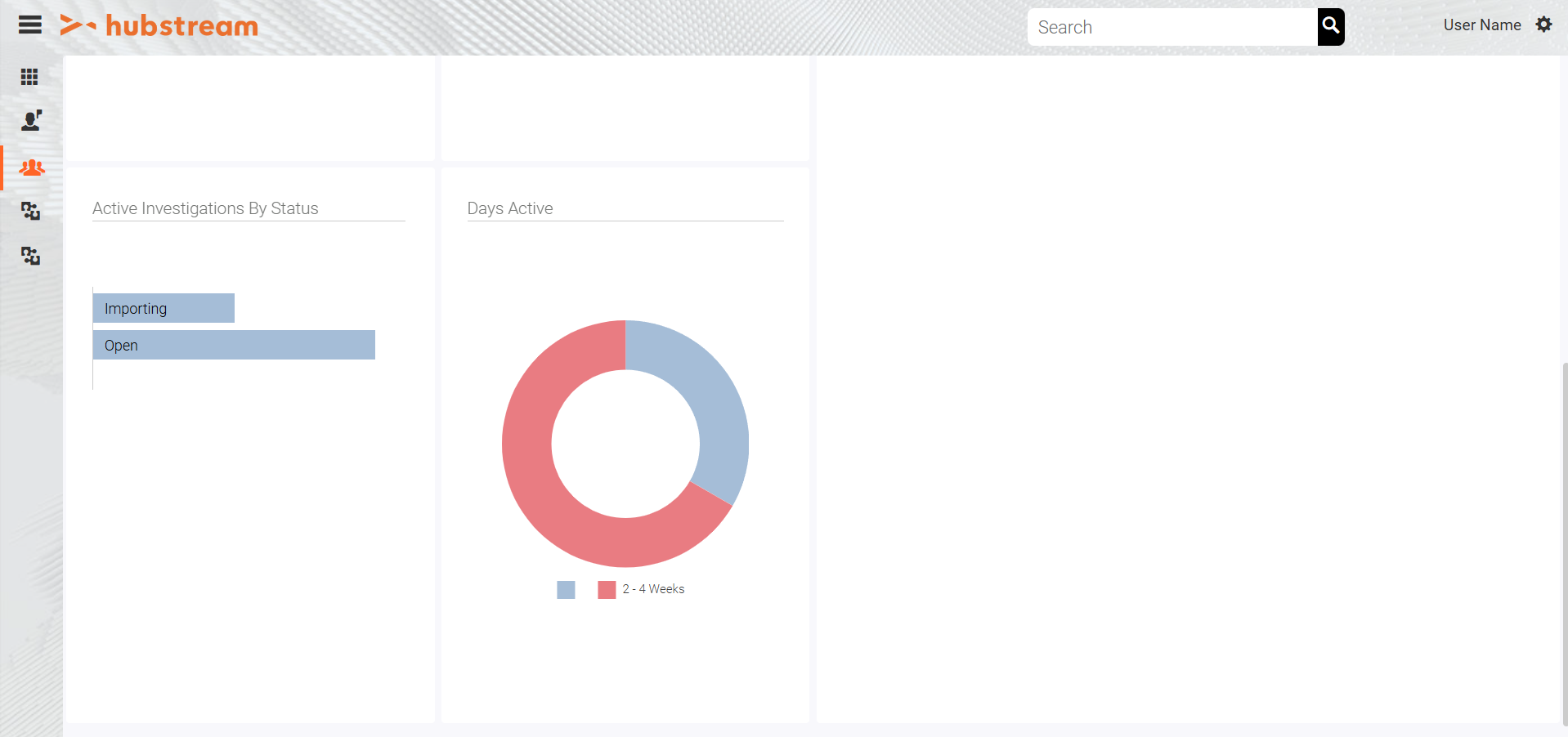The image size is (1568, 737).
Task: Select the Importing status bar
Action: 163,308
